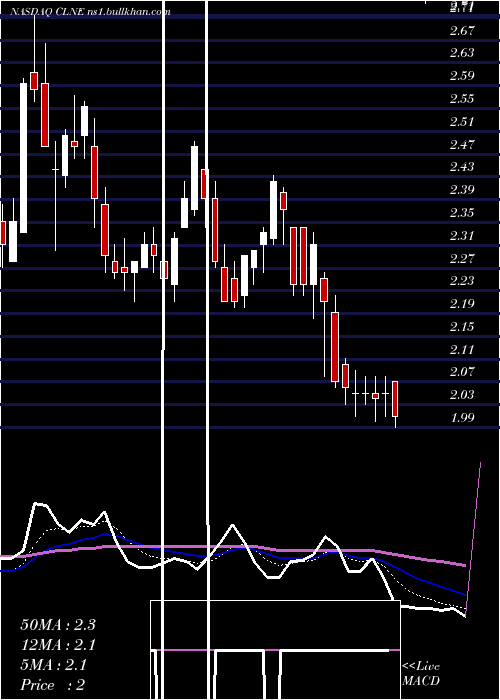Click the 2.03 price axis label
The height and width of the screenshot is (700, 500).
coord(462,394)
